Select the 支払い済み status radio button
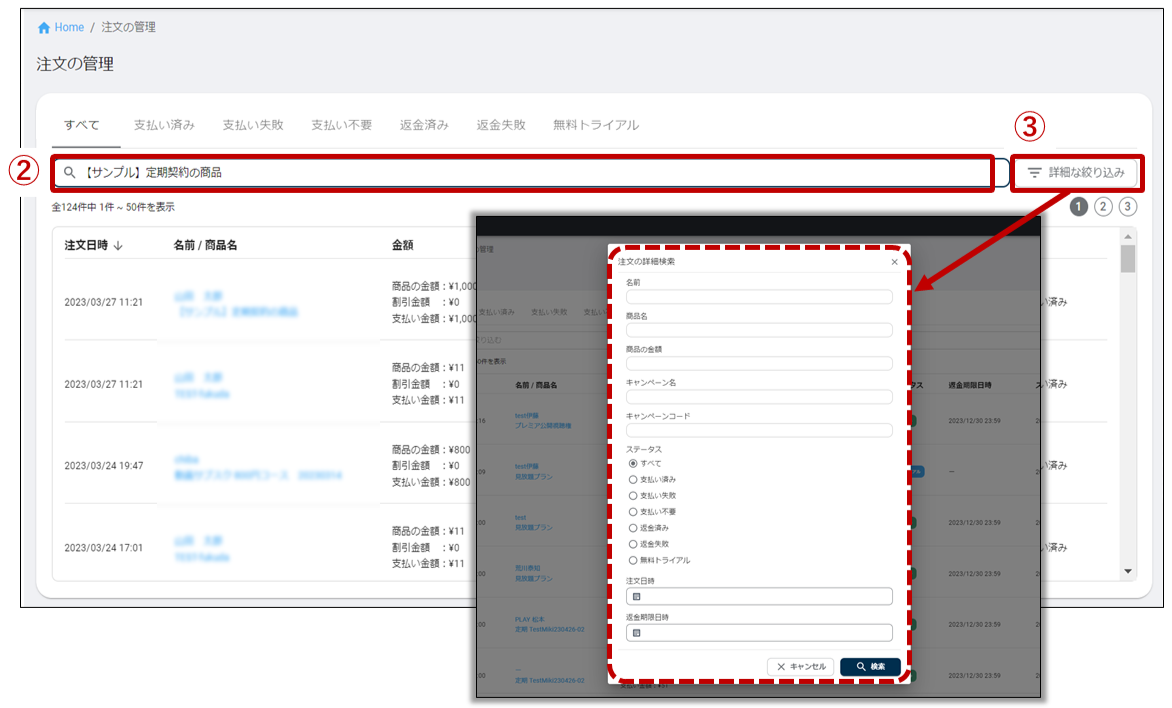This screenshot has width=1172, height=708. tap(633, 480)
